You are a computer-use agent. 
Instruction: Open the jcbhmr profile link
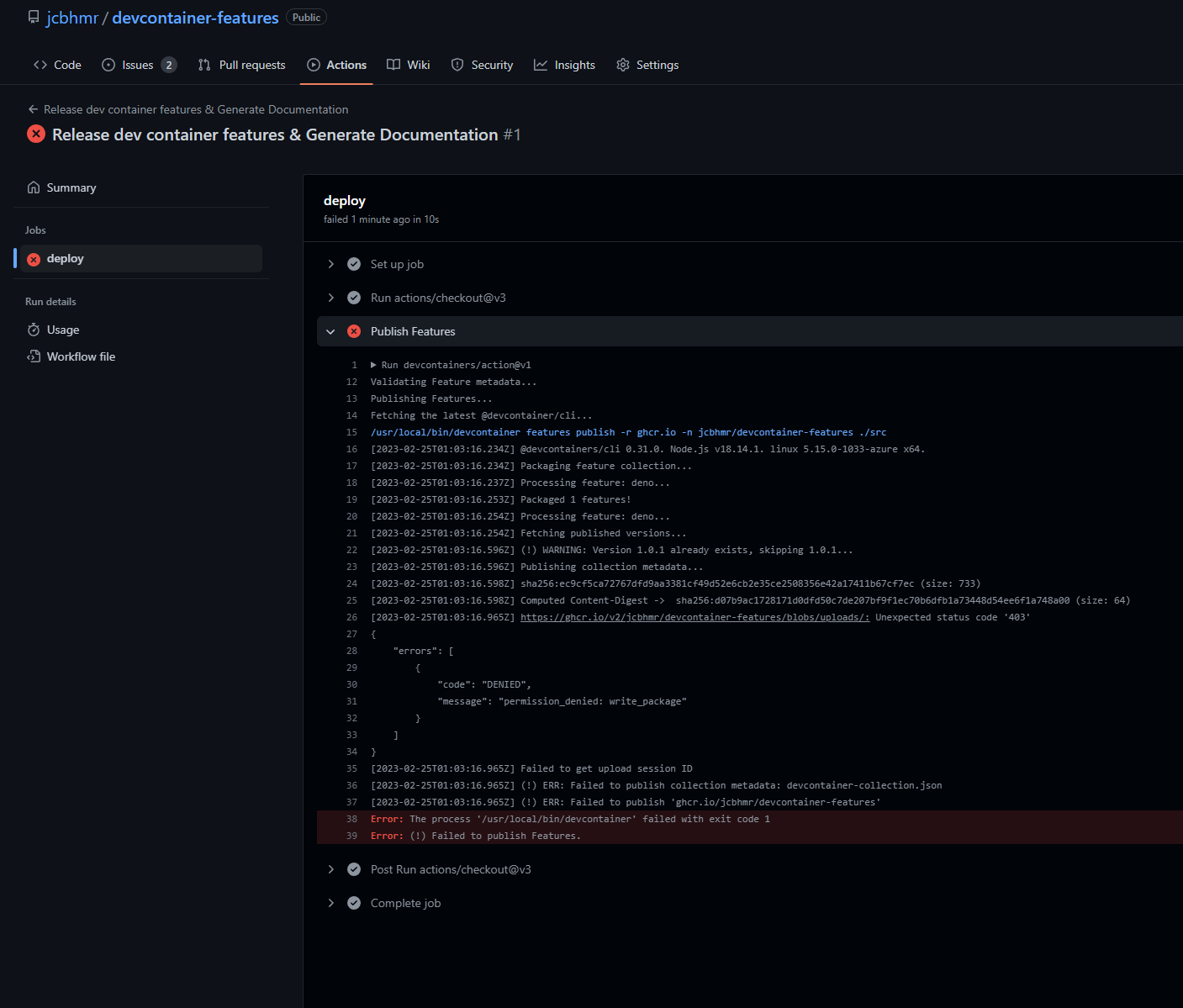pos(71,17)
